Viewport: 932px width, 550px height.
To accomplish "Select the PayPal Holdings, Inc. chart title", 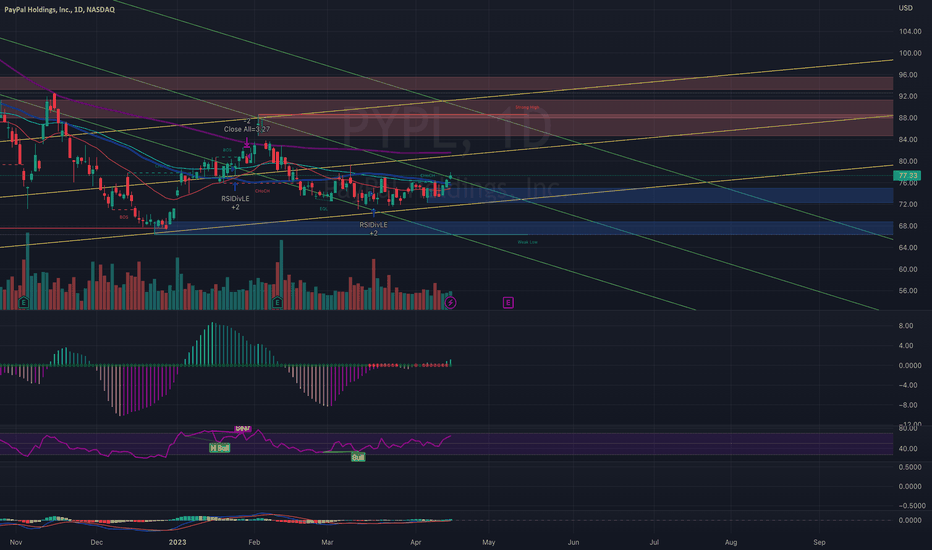I will tap(59, 10).
